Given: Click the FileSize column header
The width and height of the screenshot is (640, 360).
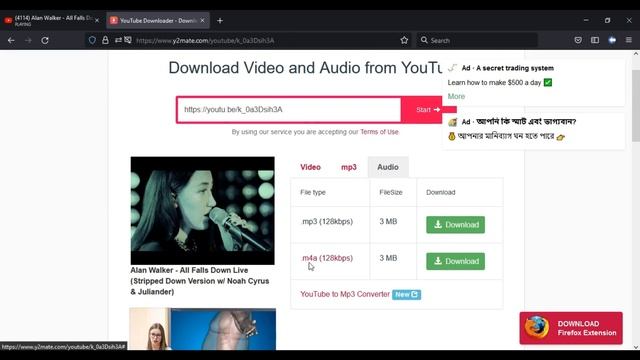Looking at the screenshot, I should (x=391, y=192).
